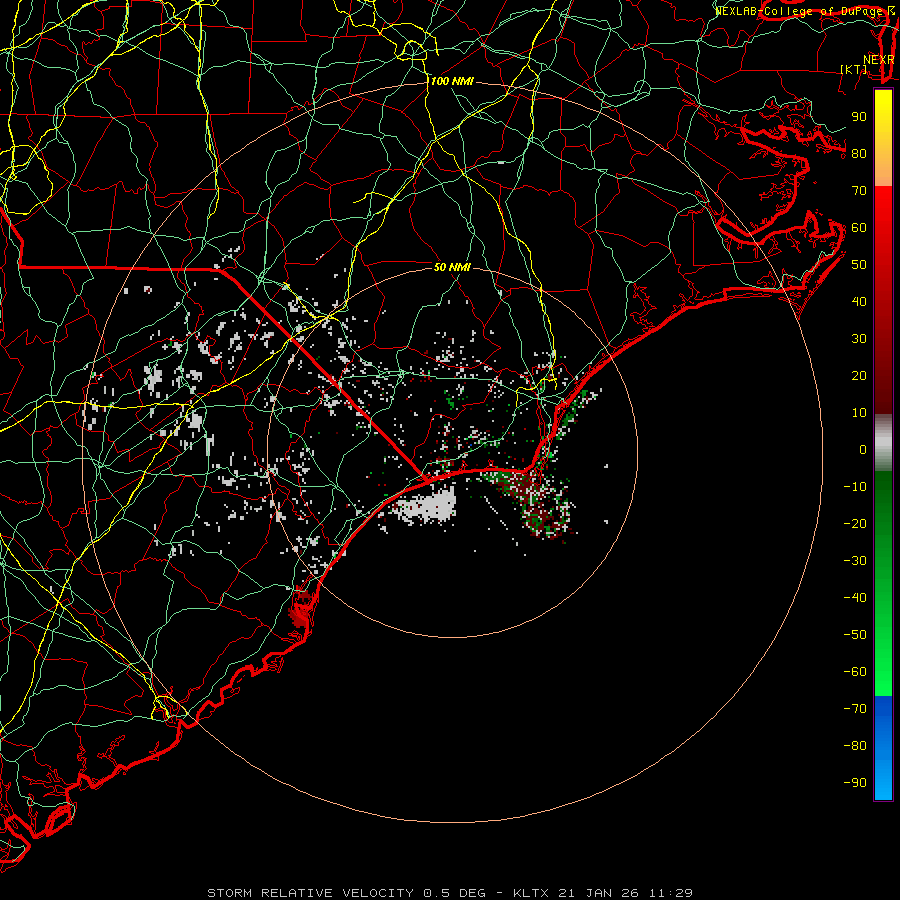Click the positive 20 scale label
900x900 pixels.
click(x=859, y=376)
